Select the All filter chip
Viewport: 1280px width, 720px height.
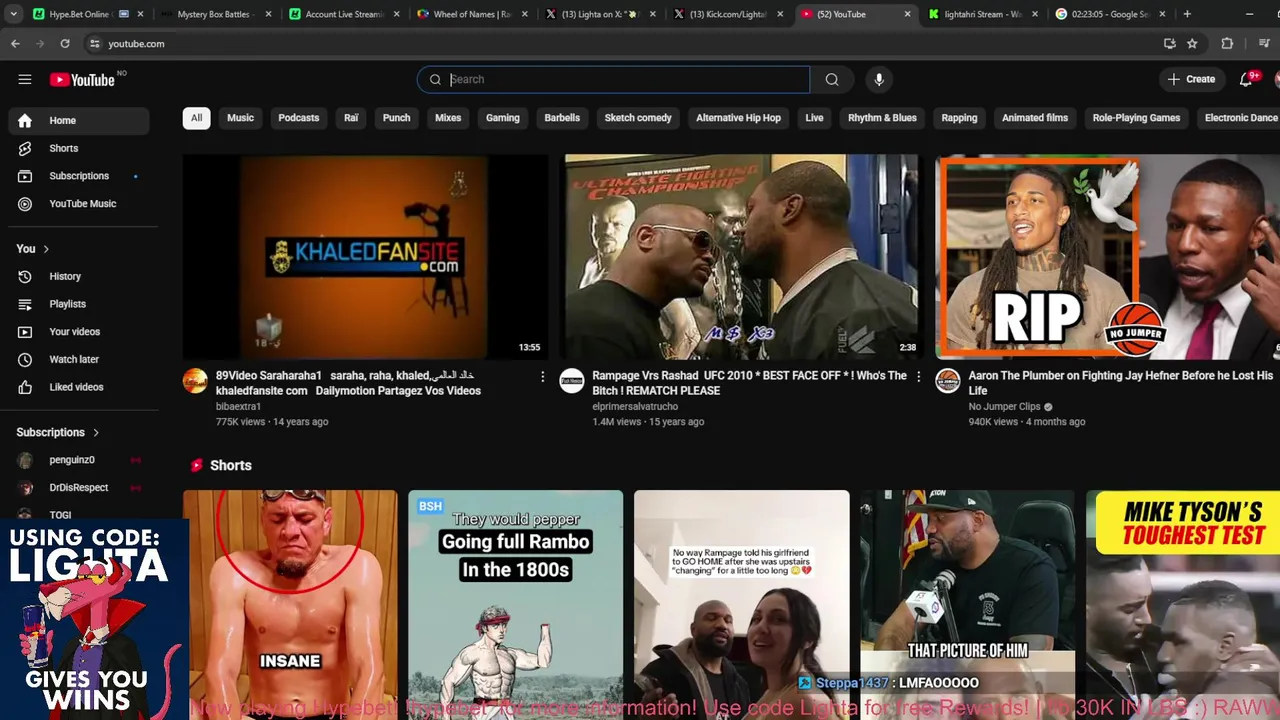pyautogui.click(x=196, y=118)
